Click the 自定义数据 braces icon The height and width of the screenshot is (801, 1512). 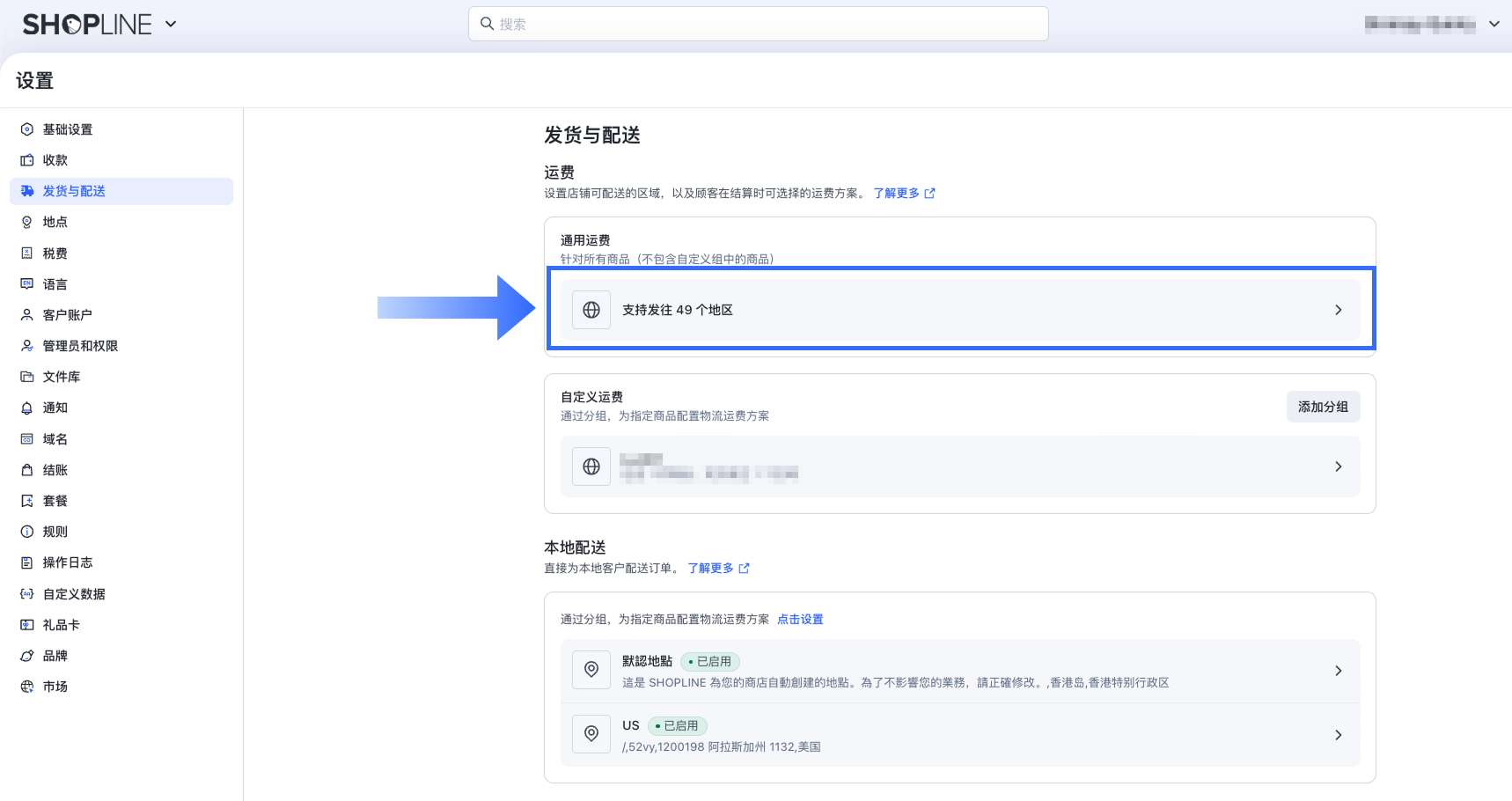tap(27, 594)
